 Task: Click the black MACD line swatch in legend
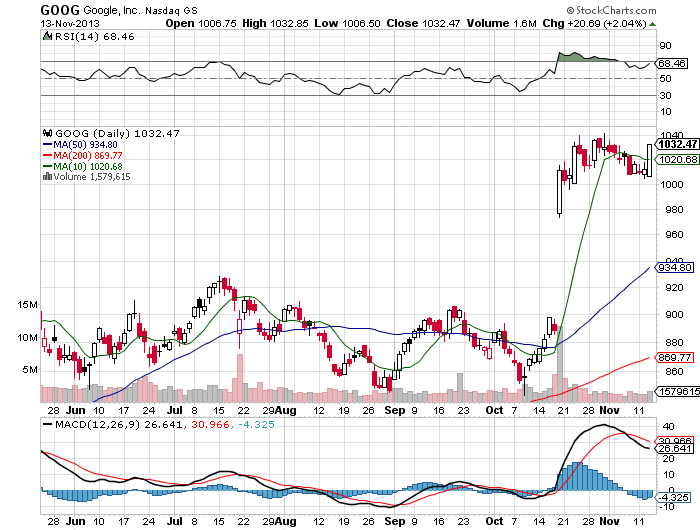coord(47,424)
